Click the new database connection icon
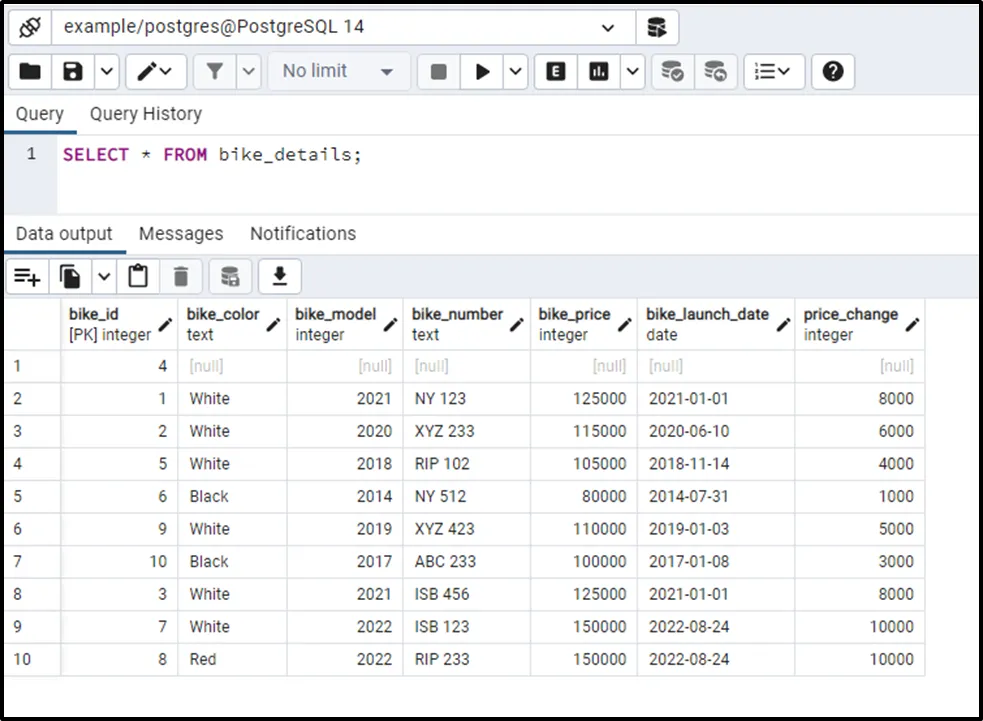This screenshot has height=721, width=983. [x=657, y=27]
